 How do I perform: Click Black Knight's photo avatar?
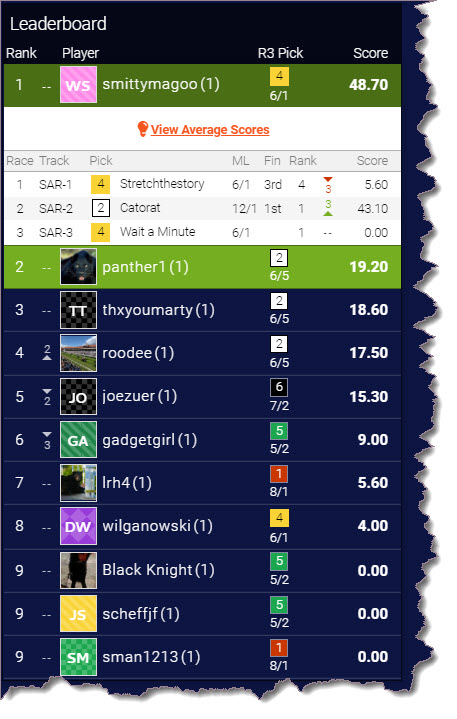coord(78,570)
